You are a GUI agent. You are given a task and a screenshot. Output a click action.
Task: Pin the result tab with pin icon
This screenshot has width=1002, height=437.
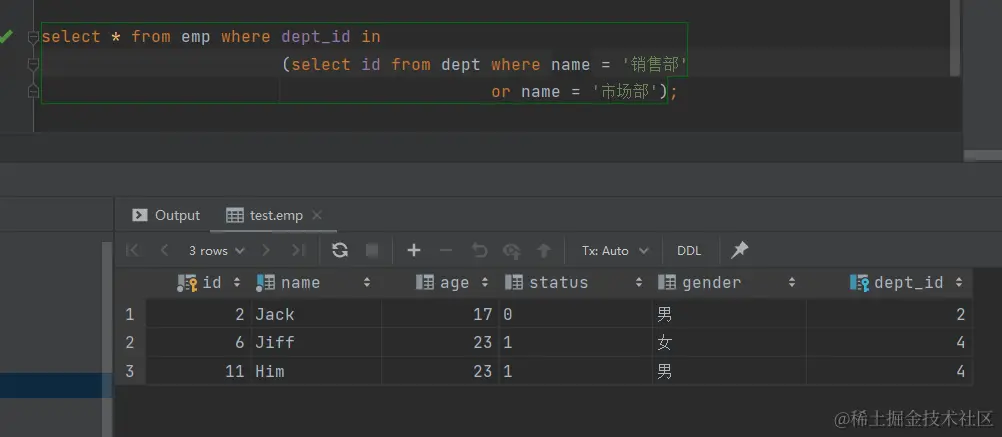click(x=740, y=250)
